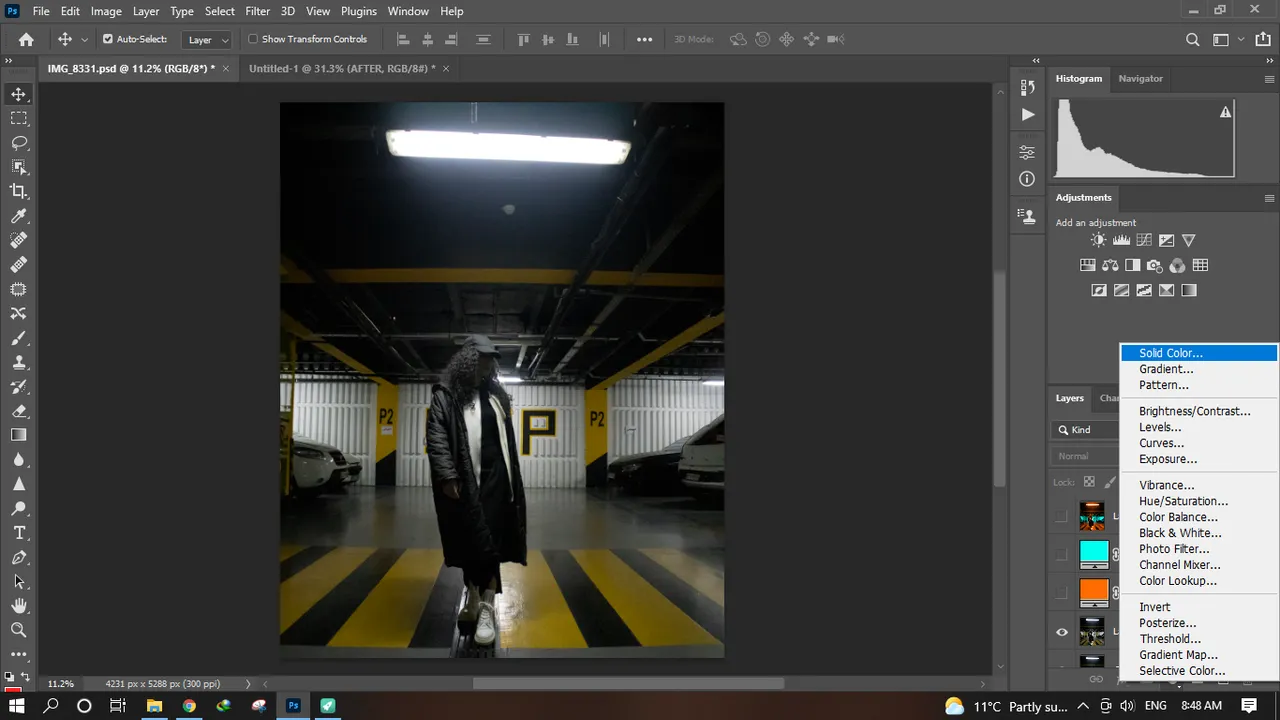Screen dimensions: 1280x720
Task: Open the Histogram panel menu
Action: coord(1269,79)
